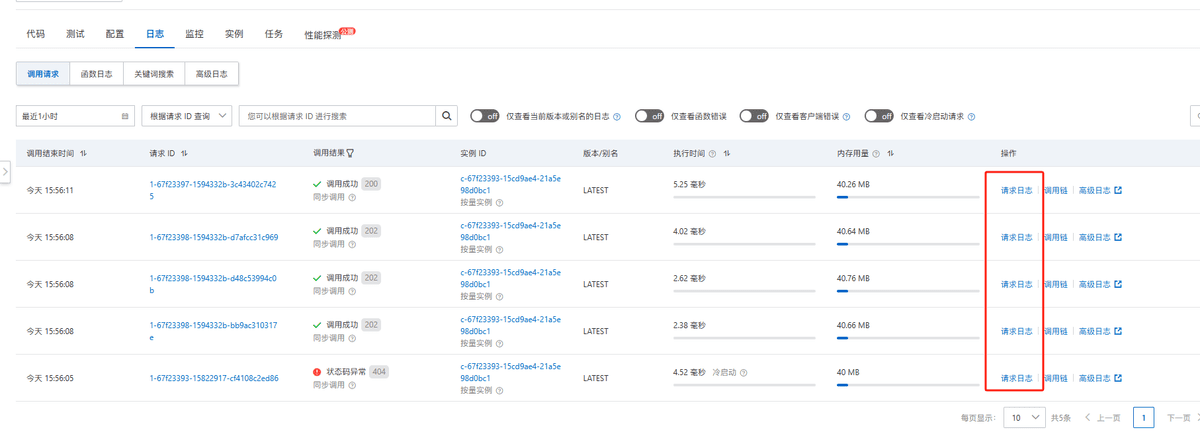Image resolution: width=1200 pixels, height=438 pixels.
Task: Select the 调用请求 sub-tab
Action: tap(43, 74)
